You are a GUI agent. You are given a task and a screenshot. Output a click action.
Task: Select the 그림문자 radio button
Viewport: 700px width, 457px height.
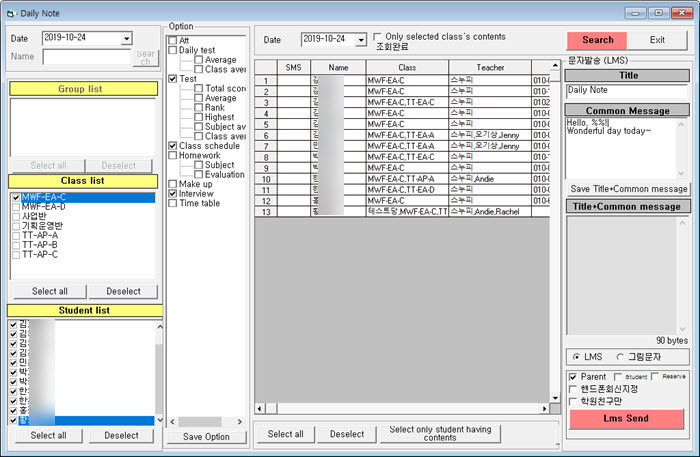click(620, 357)
